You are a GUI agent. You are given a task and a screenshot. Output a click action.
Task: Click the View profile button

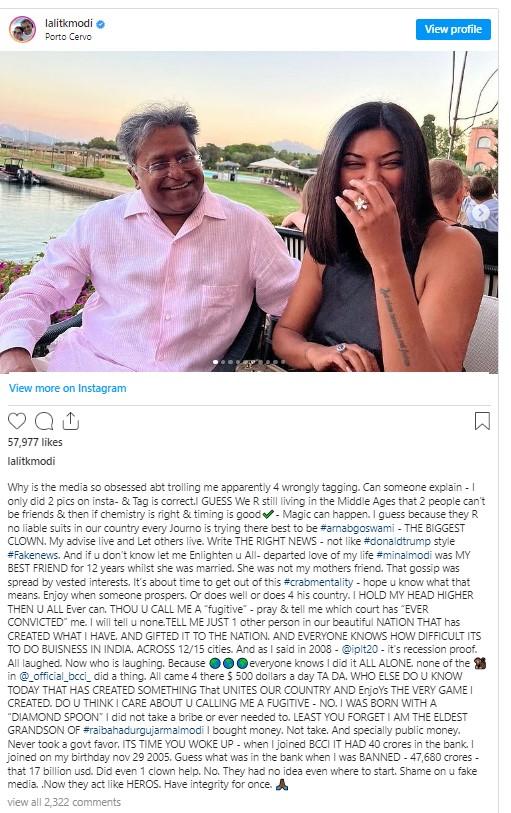[x=453, y=29]
